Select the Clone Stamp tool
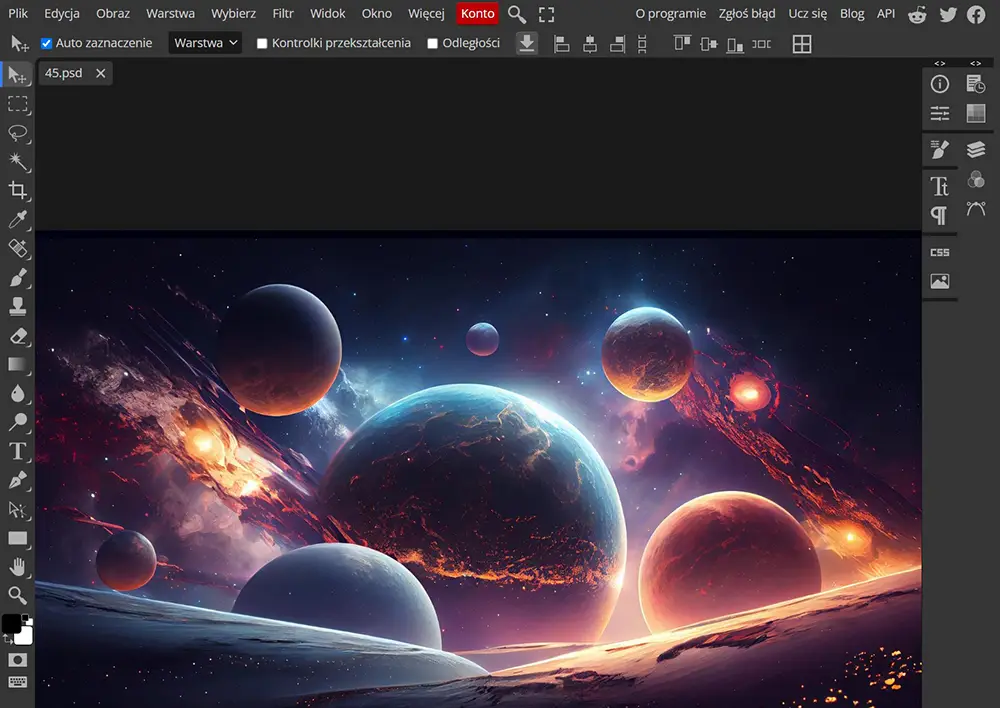1000x708 pixels. tap(17, 307)
